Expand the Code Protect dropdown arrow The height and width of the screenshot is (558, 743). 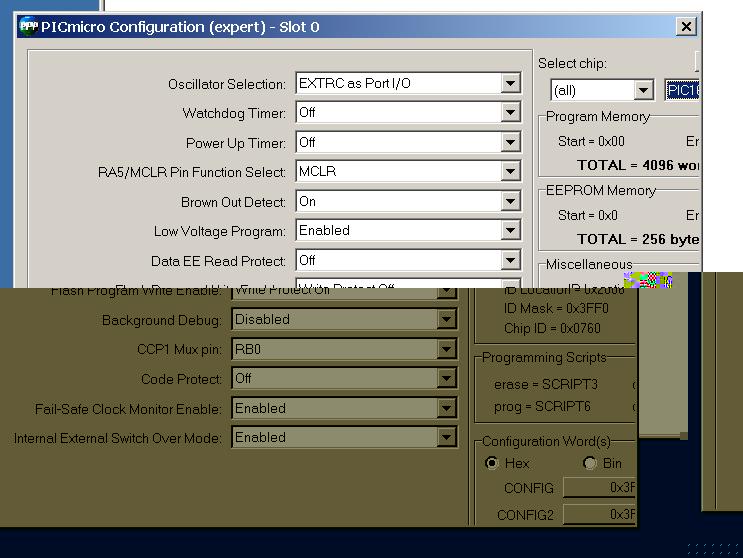tap(446, 378)
